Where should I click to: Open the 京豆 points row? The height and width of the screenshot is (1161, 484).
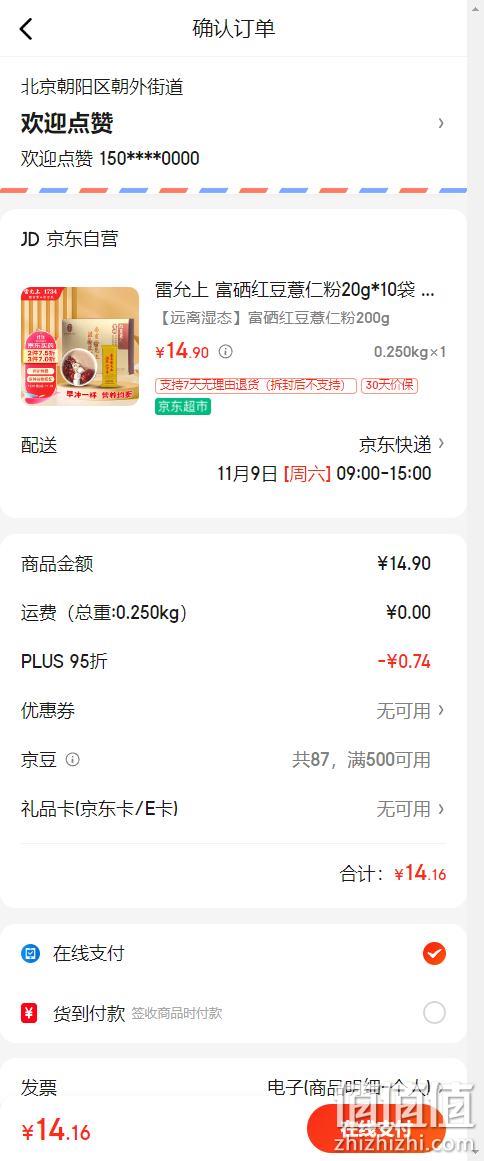coord(233,760)
